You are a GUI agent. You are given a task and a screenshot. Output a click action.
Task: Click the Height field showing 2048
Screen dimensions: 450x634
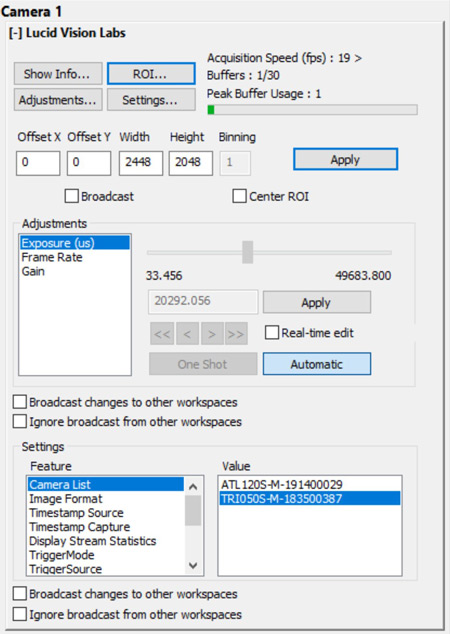point(191,163)
